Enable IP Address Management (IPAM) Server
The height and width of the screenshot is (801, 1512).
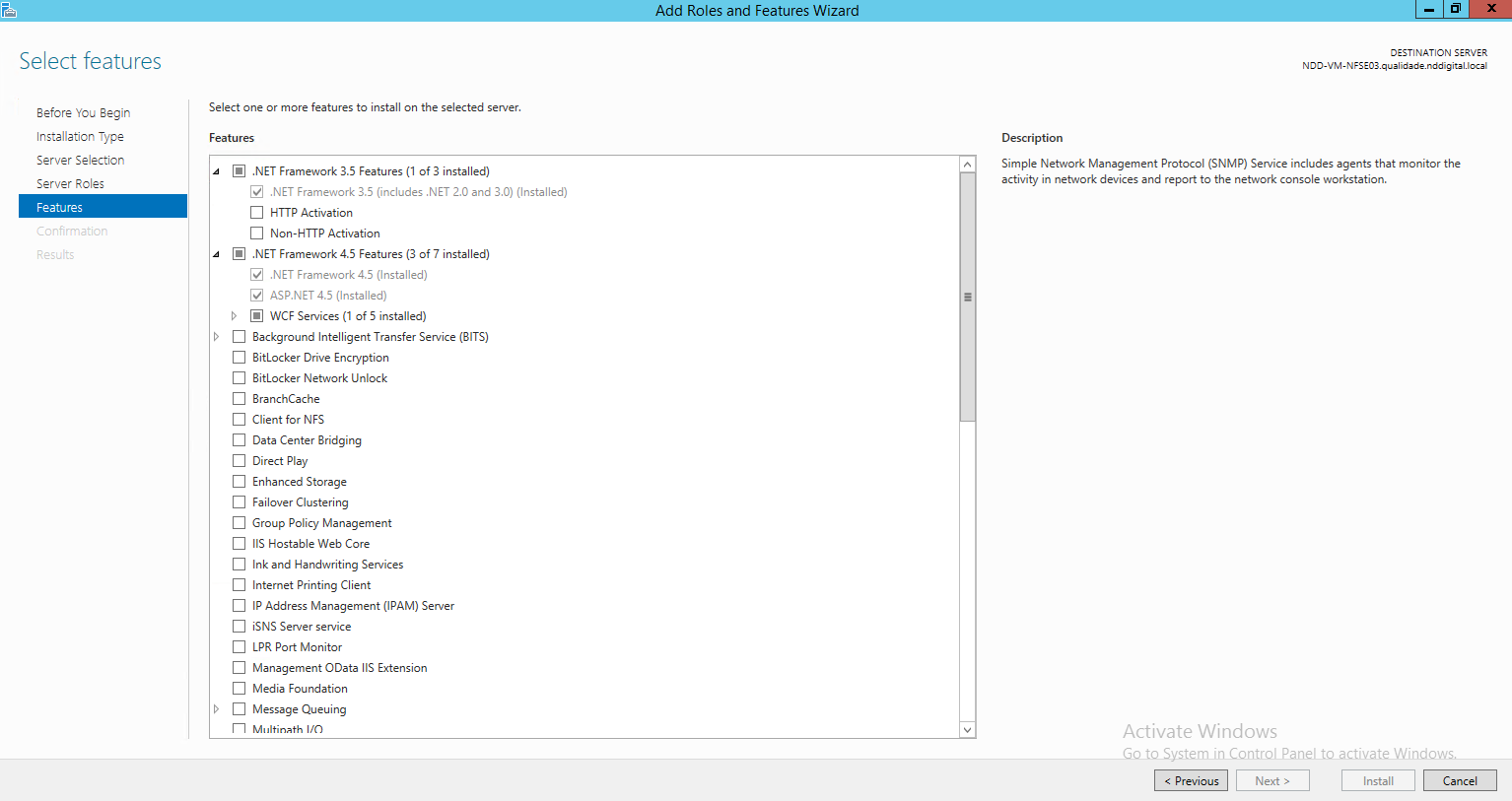pos(239,605)
